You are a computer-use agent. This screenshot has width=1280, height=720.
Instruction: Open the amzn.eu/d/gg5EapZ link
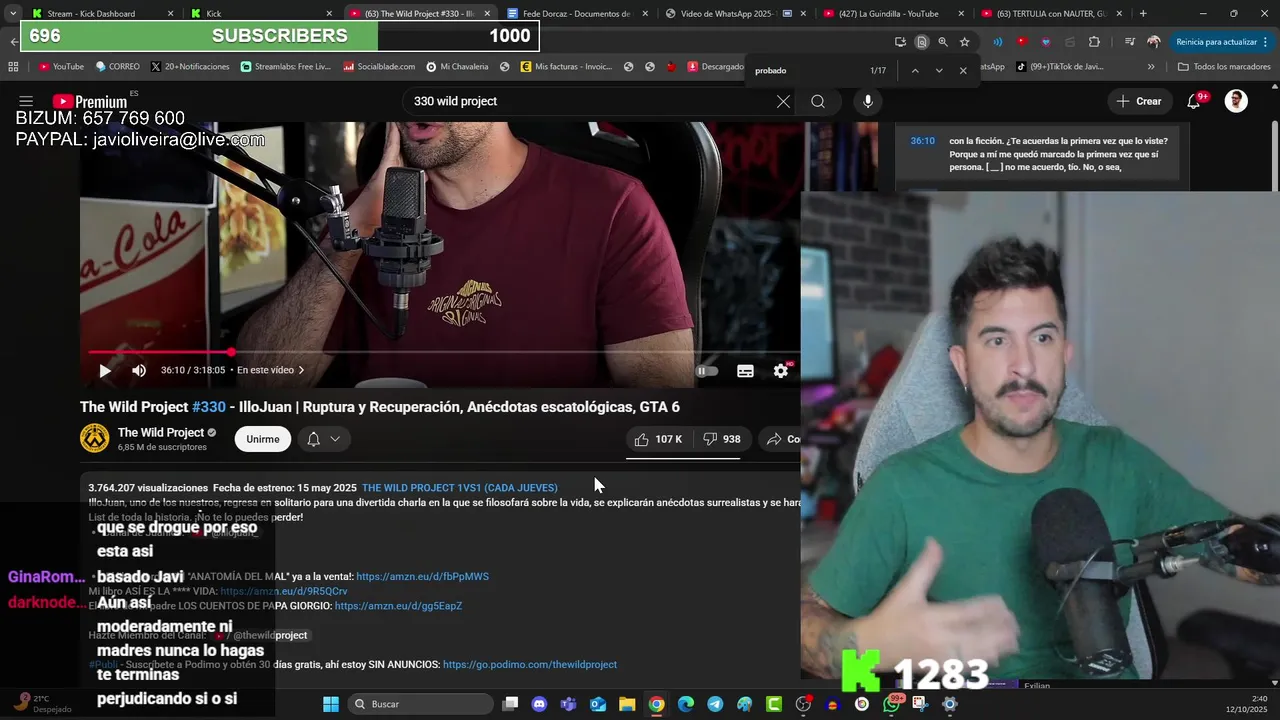398,606
